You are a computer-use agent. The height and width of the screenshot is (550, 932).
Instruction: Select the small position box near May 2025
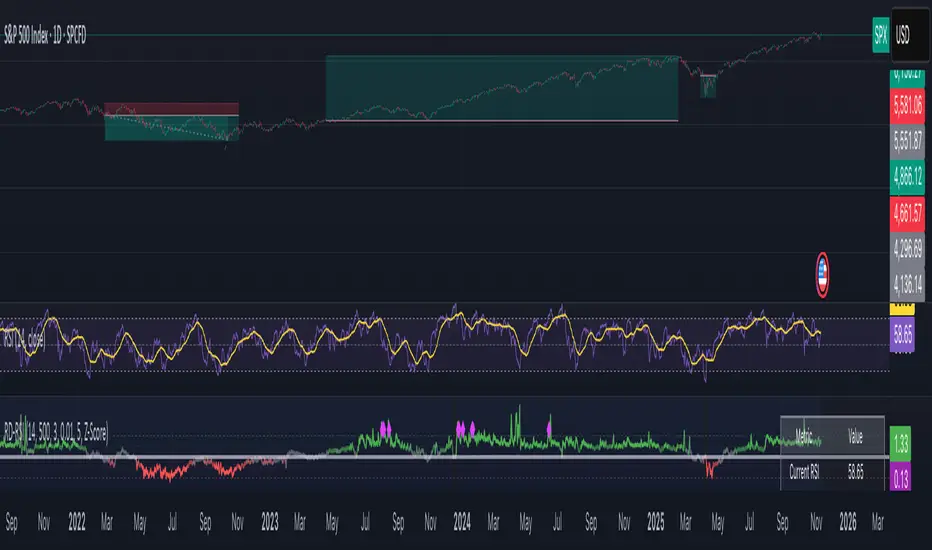click(x=708, y=86)
